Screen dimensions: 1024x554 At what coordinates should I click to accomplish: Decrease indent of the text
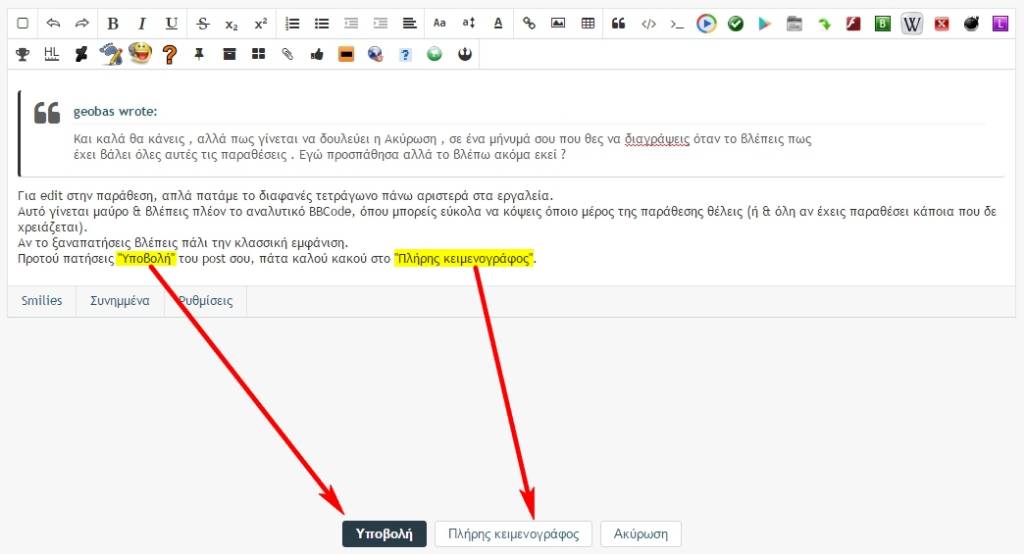coord(351,24)
